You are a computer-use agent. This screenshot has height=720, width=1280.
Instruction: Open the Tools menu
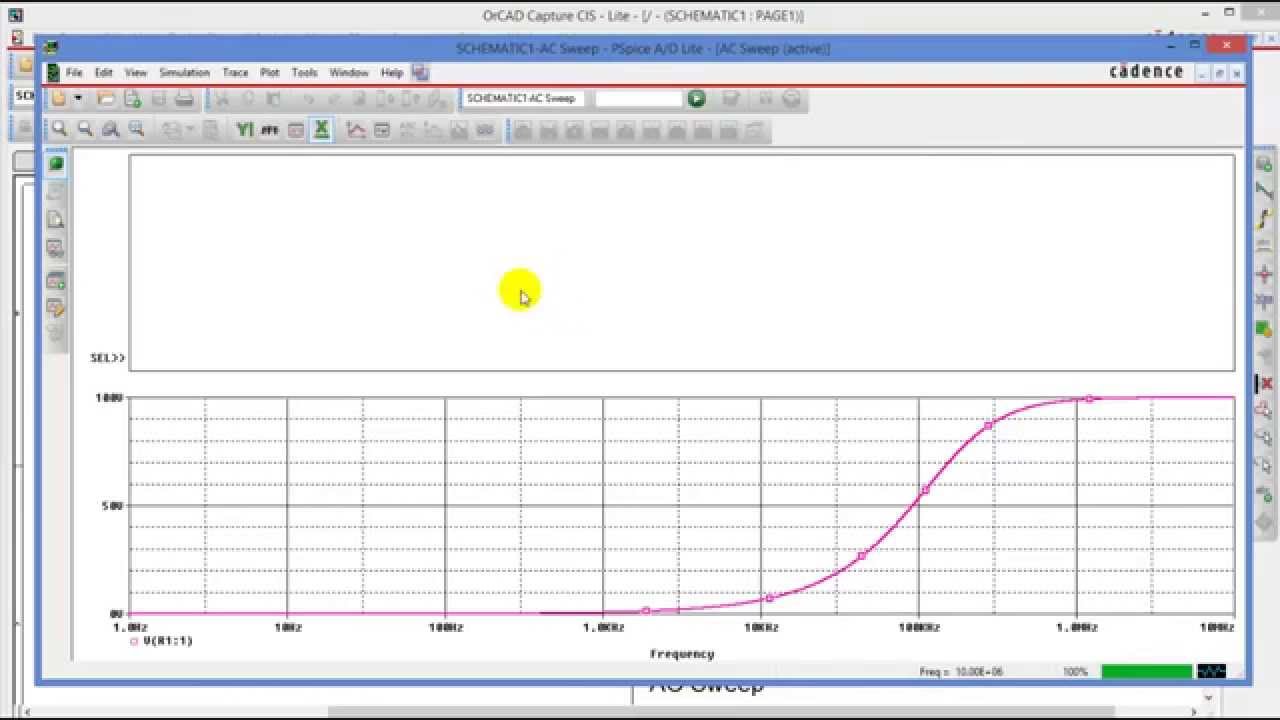click(304, 73)
